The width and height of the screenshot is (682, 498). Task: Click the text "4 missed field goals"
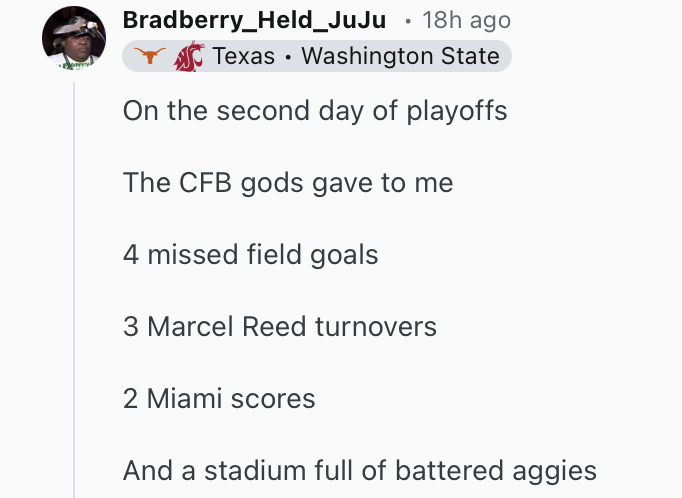coord(251,254)
